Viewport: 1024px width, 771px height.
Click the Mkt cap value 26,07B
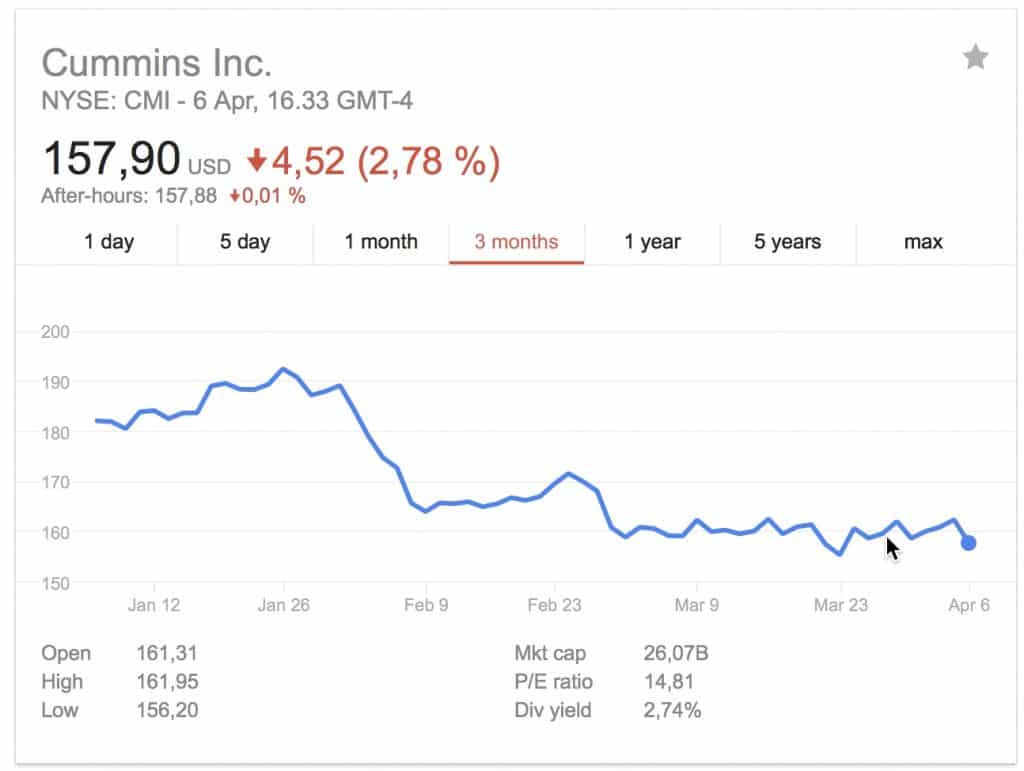coord(676,654)
